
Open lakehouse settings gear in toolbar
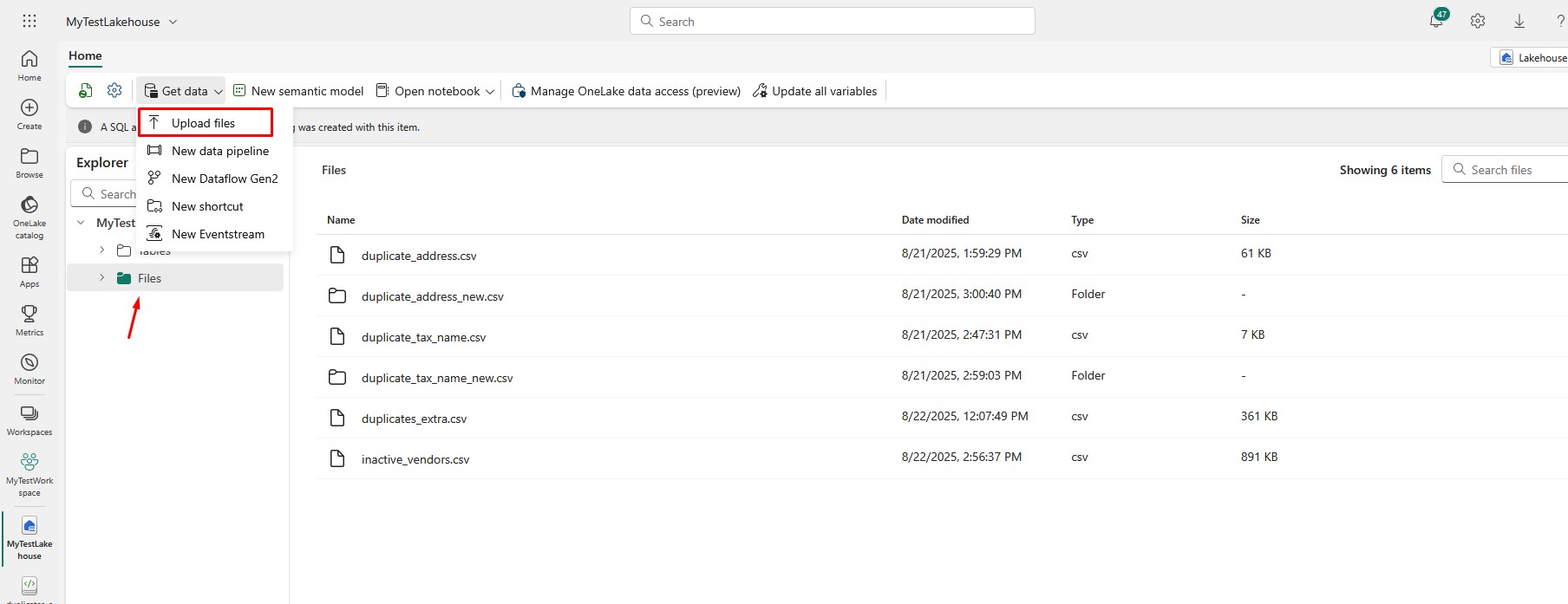pyautogui.click(x=114, y=90)
